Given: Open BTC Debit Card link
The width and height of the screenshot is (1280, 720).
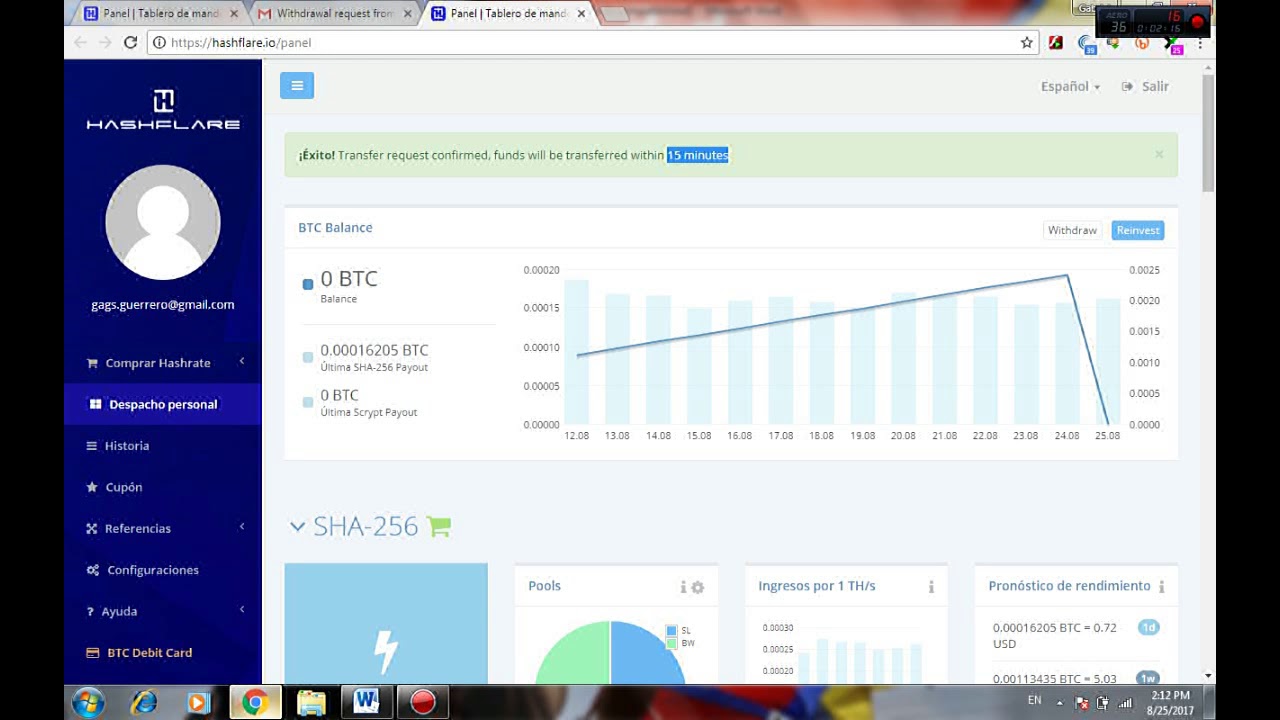Looking at the screenshot, I should [150, 652].
